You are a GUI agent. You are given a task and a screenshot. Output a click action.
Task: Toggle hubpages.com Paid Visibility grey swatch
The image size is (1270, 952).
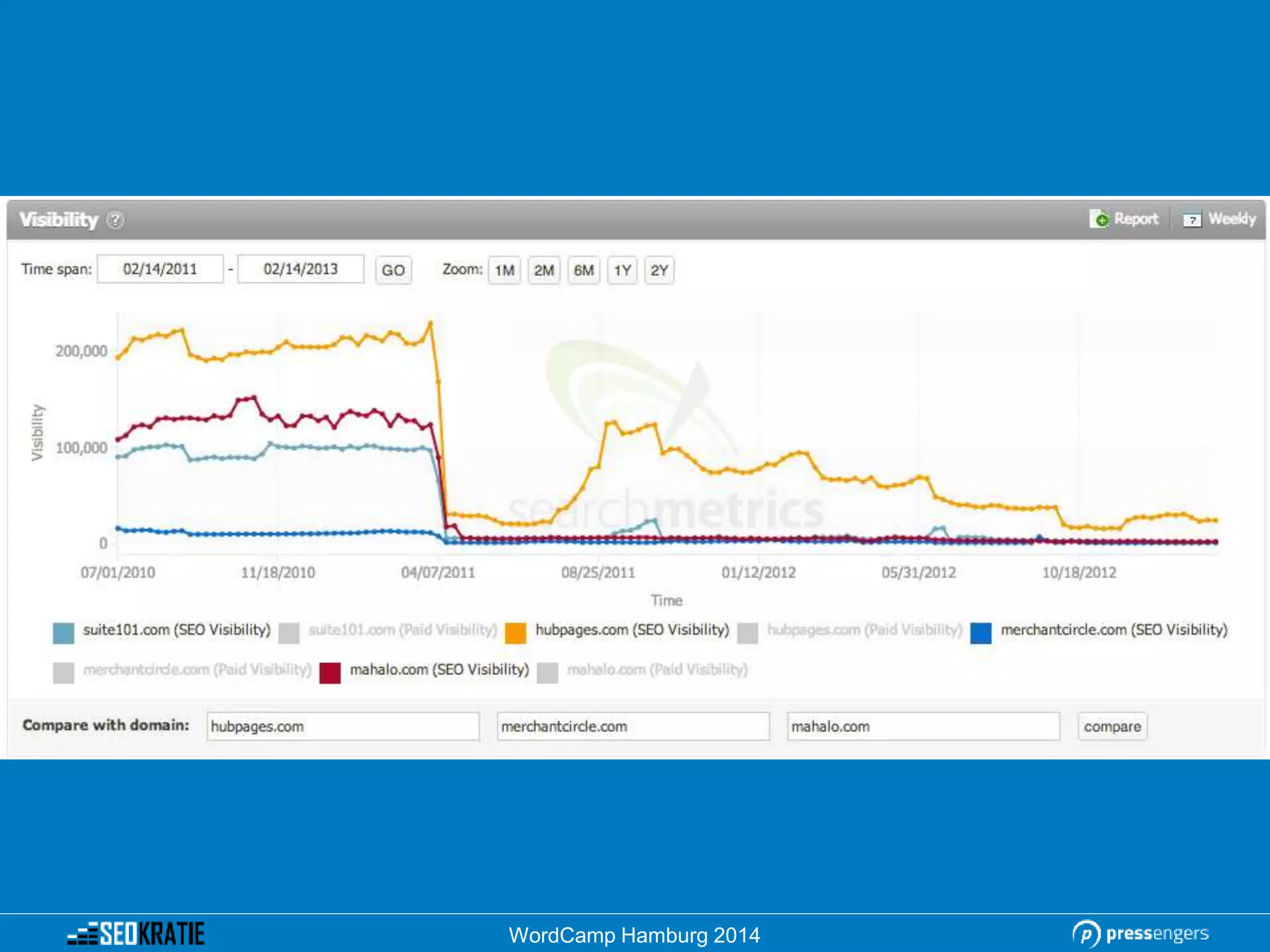coord(747,633)
